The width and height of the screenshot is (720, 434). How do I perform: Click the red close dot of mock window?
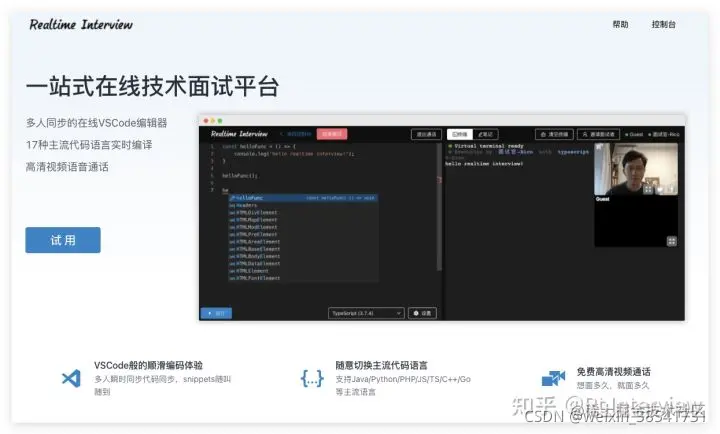point(206,121)
